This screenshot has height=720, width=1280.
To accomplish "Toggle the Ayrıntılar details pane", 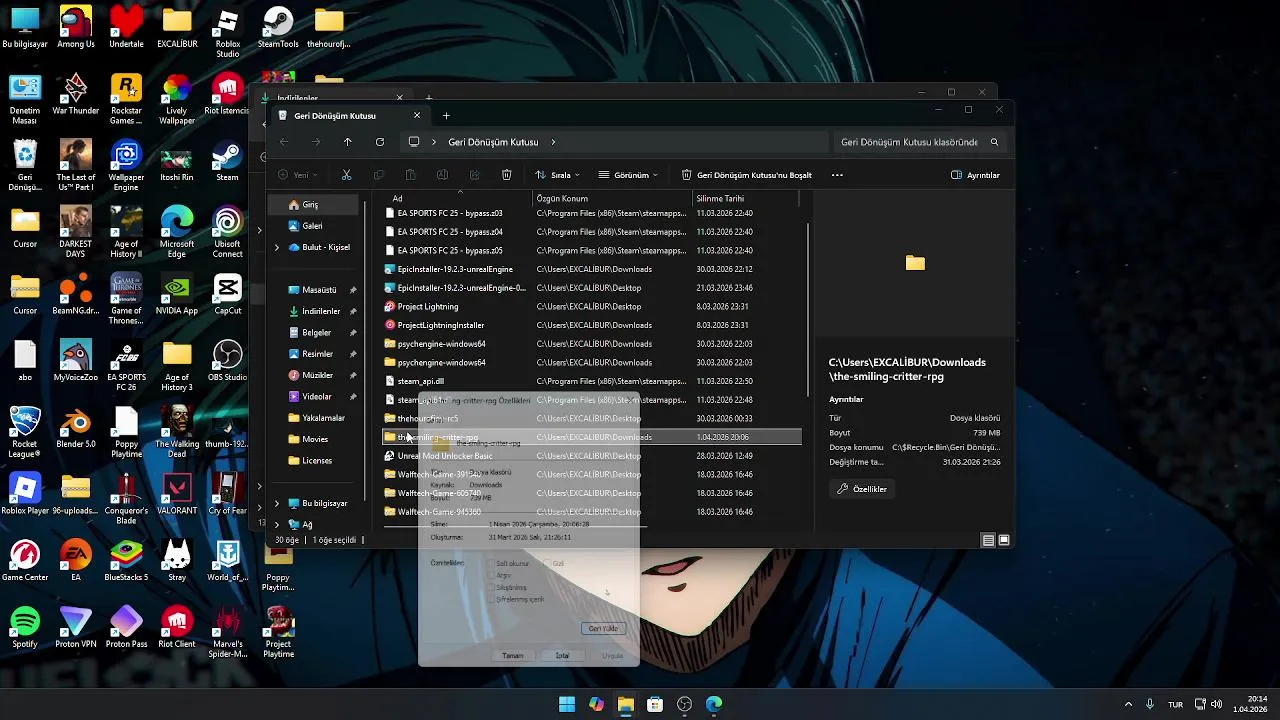I will point(975,175).
